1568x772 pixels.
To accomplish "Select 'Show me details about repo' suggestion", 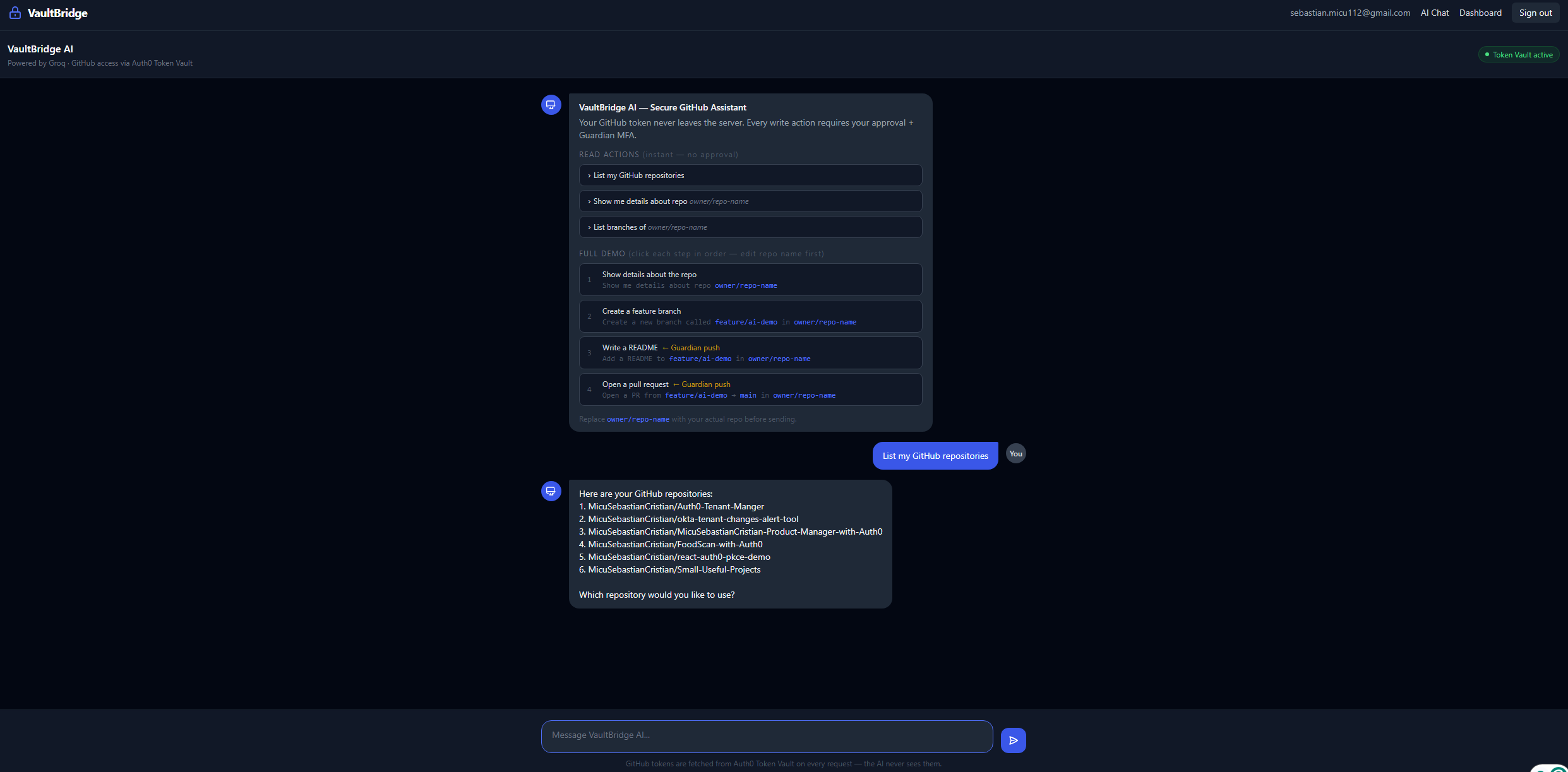I will pyautogui.click(x=750, y=201).
